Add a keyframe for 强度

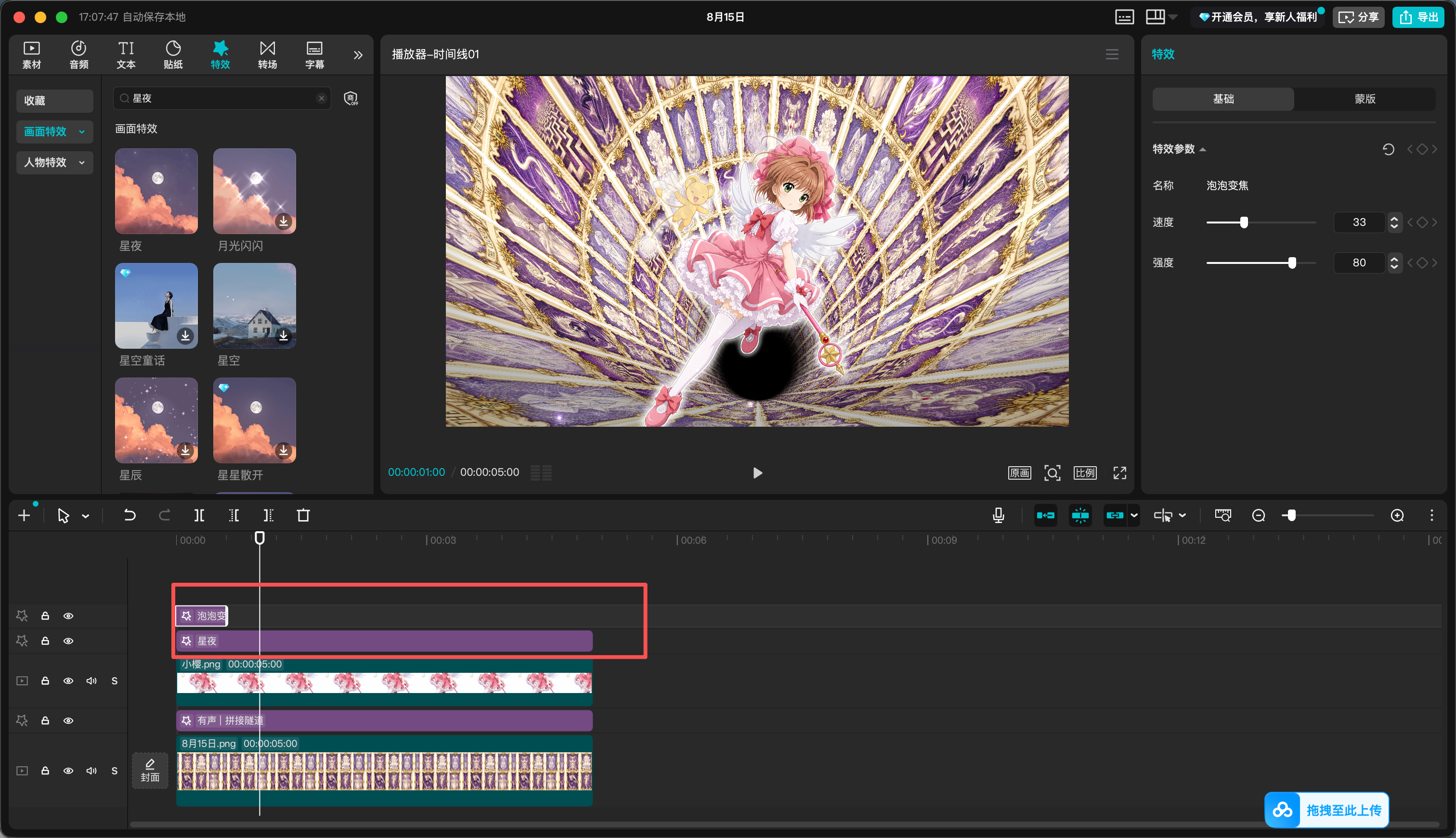point(1422,263)
